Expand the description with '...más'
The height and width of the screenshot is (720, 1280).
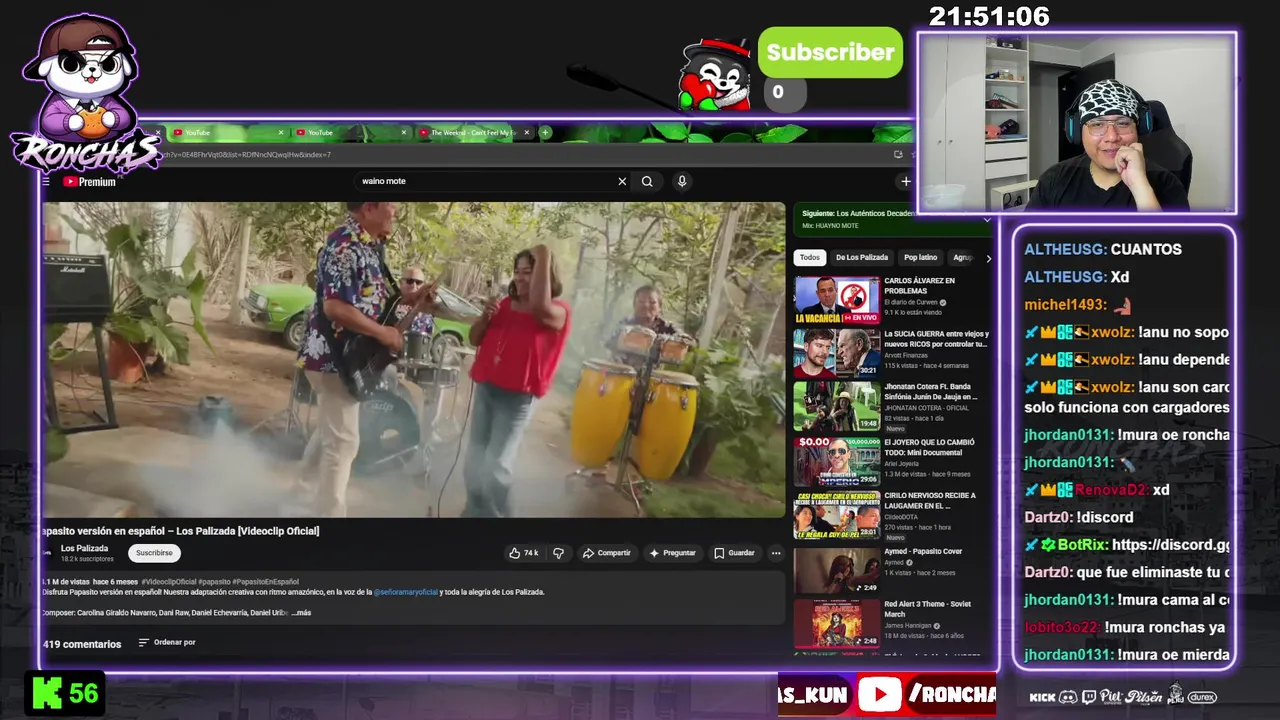(x=301, y=612)
